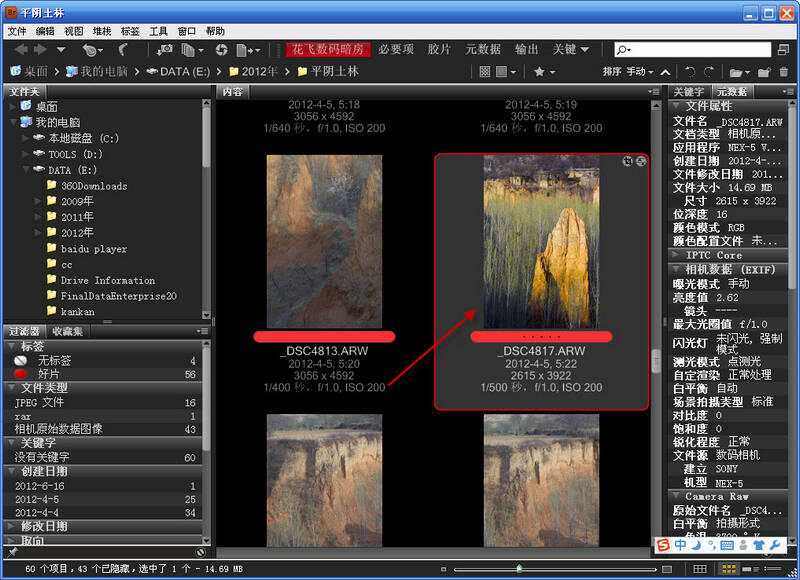Select the _DSC4813.ARW thumbnail
Screen dimensions: 800x580
324,242
